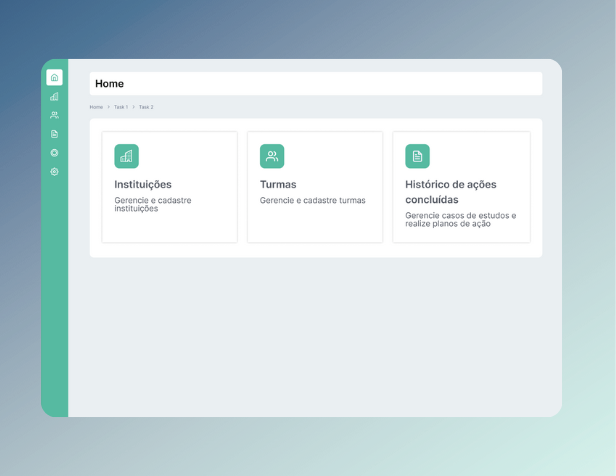Viewport: 616px width, 476px height.
Task: Select Task 2 in the breadcrumb
Action: tap(146, 107)
